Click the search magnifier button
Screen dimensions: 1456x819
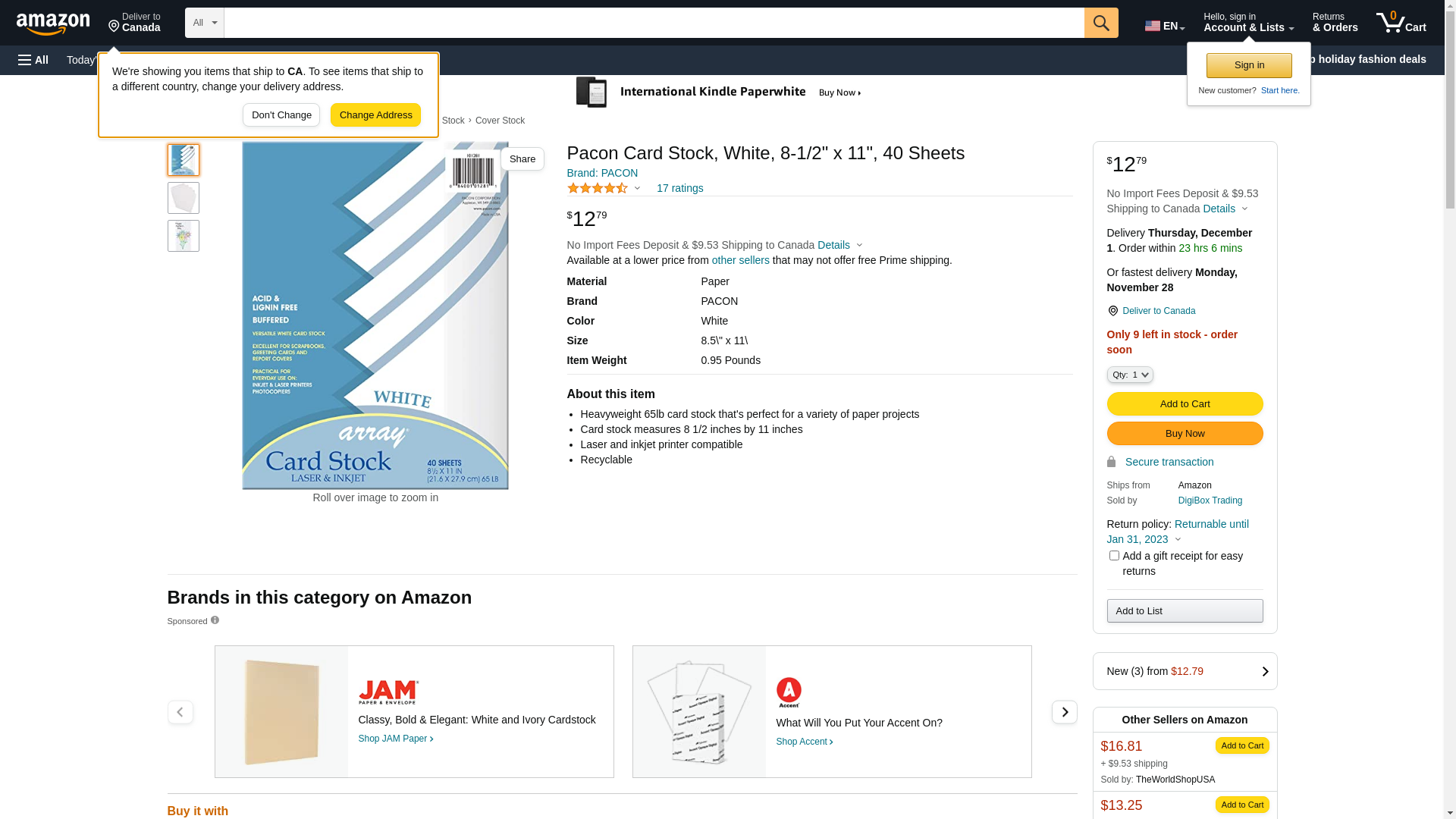point(1101,23)
